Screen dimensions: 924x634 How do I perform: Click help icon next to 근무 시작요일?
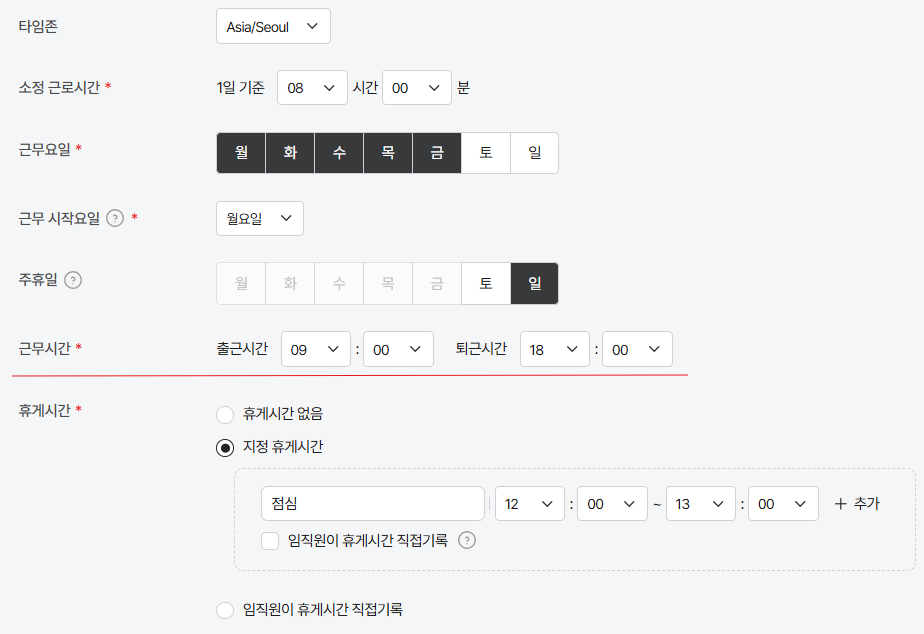pyautogui.click(x=115, y=219)
